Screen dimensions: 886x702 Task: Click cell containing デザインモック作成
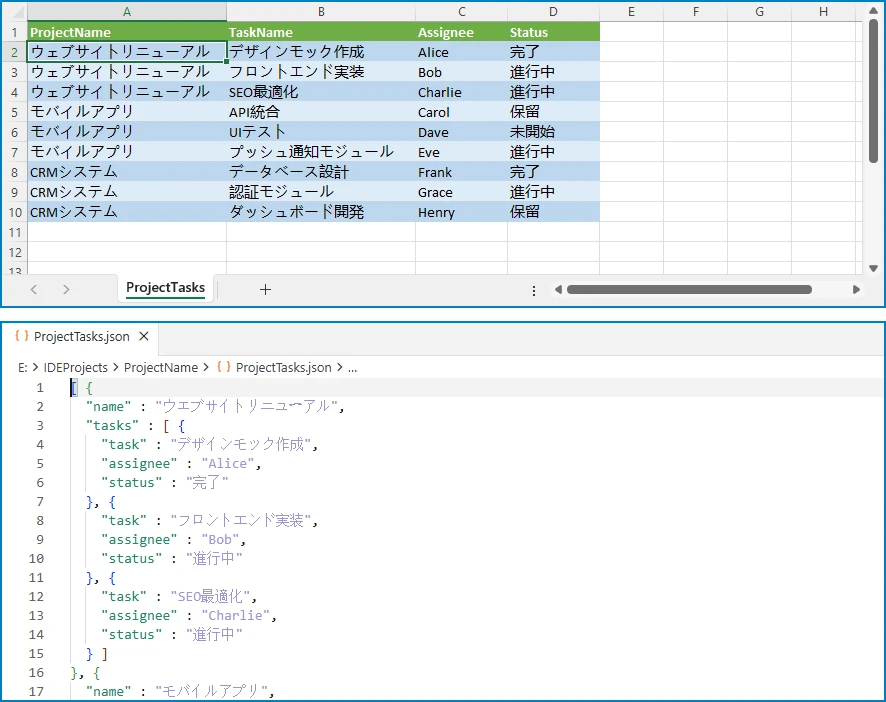click(321, 52)
